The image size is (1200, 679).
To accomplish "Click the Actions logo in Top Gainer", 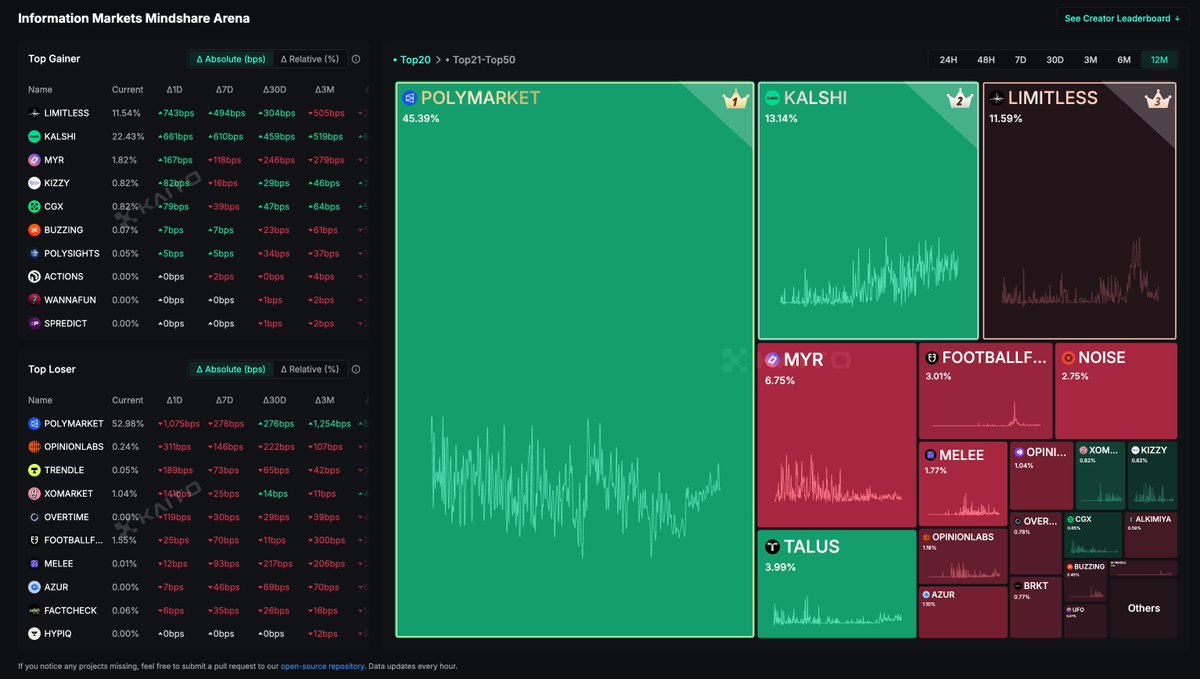I will pos(34,276).
